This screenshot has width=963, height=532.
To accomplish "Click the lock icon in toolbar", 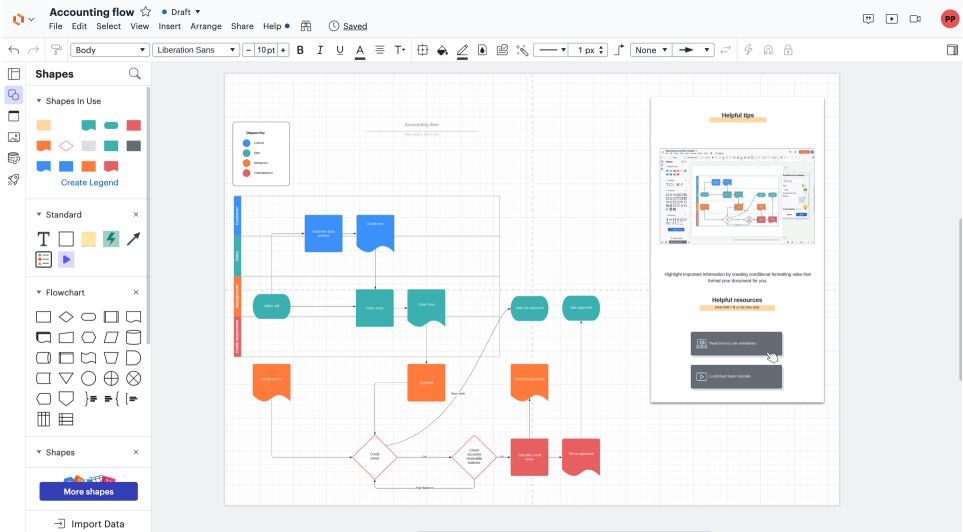I will [x=788, y=50].
